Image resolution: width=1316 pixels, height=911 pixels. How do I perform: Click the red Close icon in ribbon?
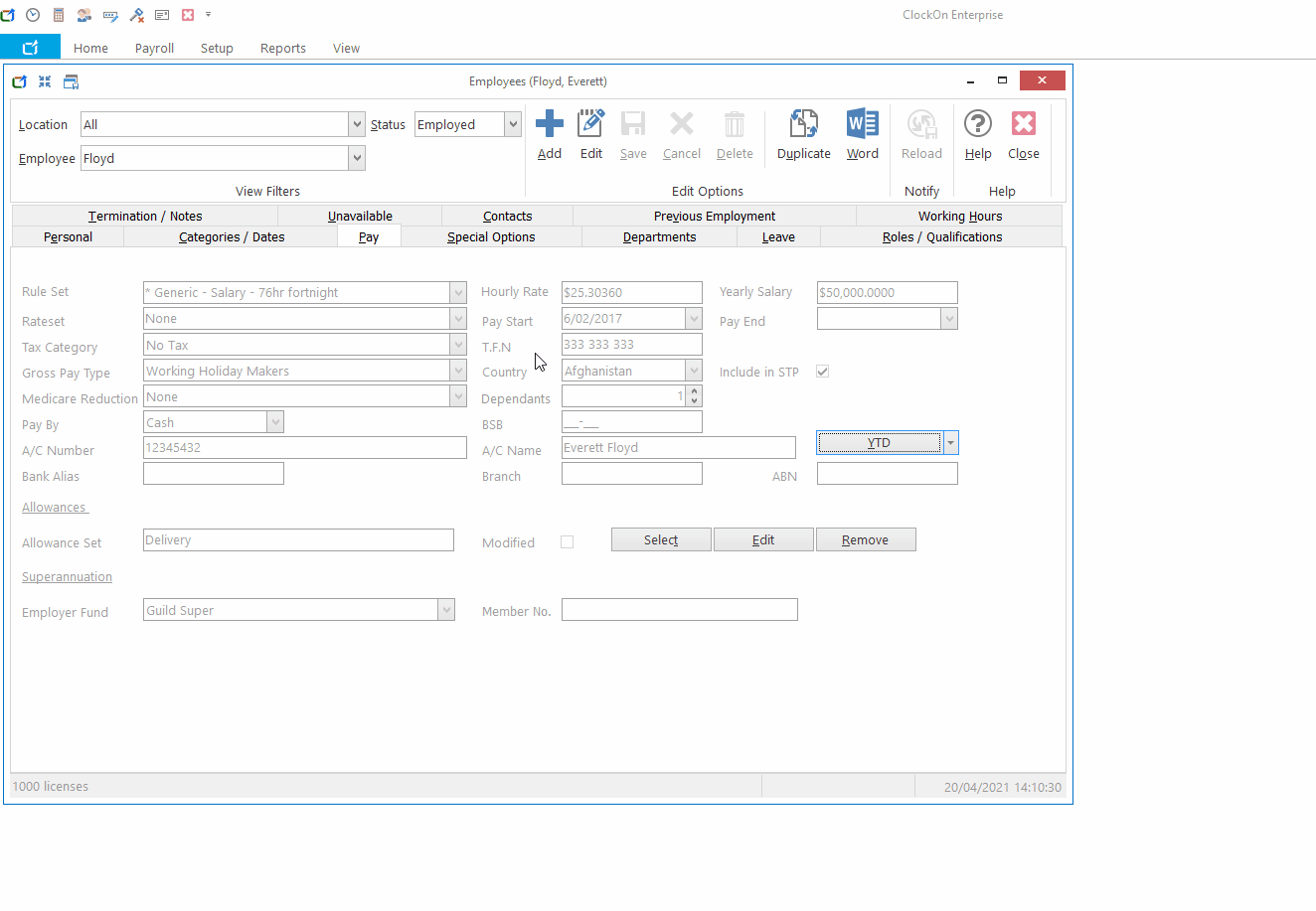point(1024,124)
